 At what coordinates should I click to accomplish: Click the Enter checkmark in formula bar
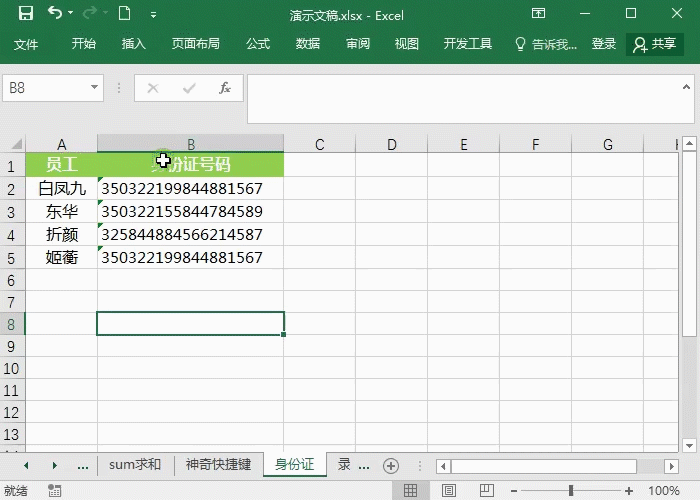pos(189,88)
